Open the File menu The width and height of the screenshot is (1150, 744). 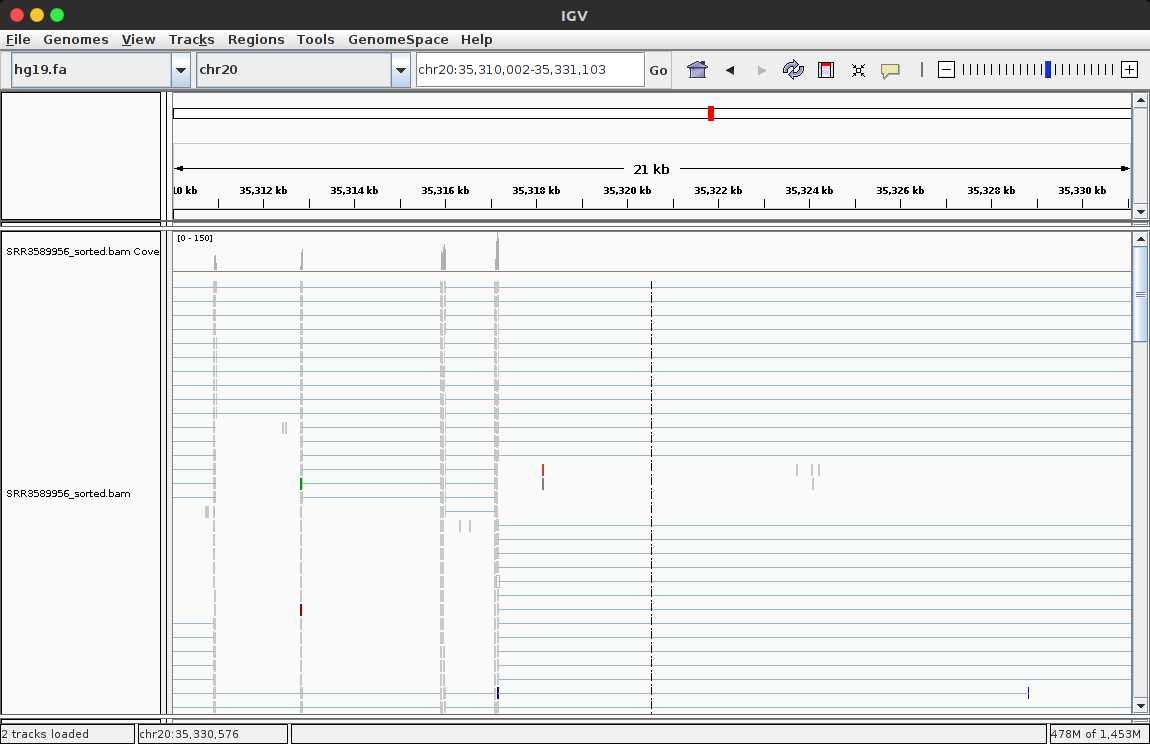click(18, 40)
